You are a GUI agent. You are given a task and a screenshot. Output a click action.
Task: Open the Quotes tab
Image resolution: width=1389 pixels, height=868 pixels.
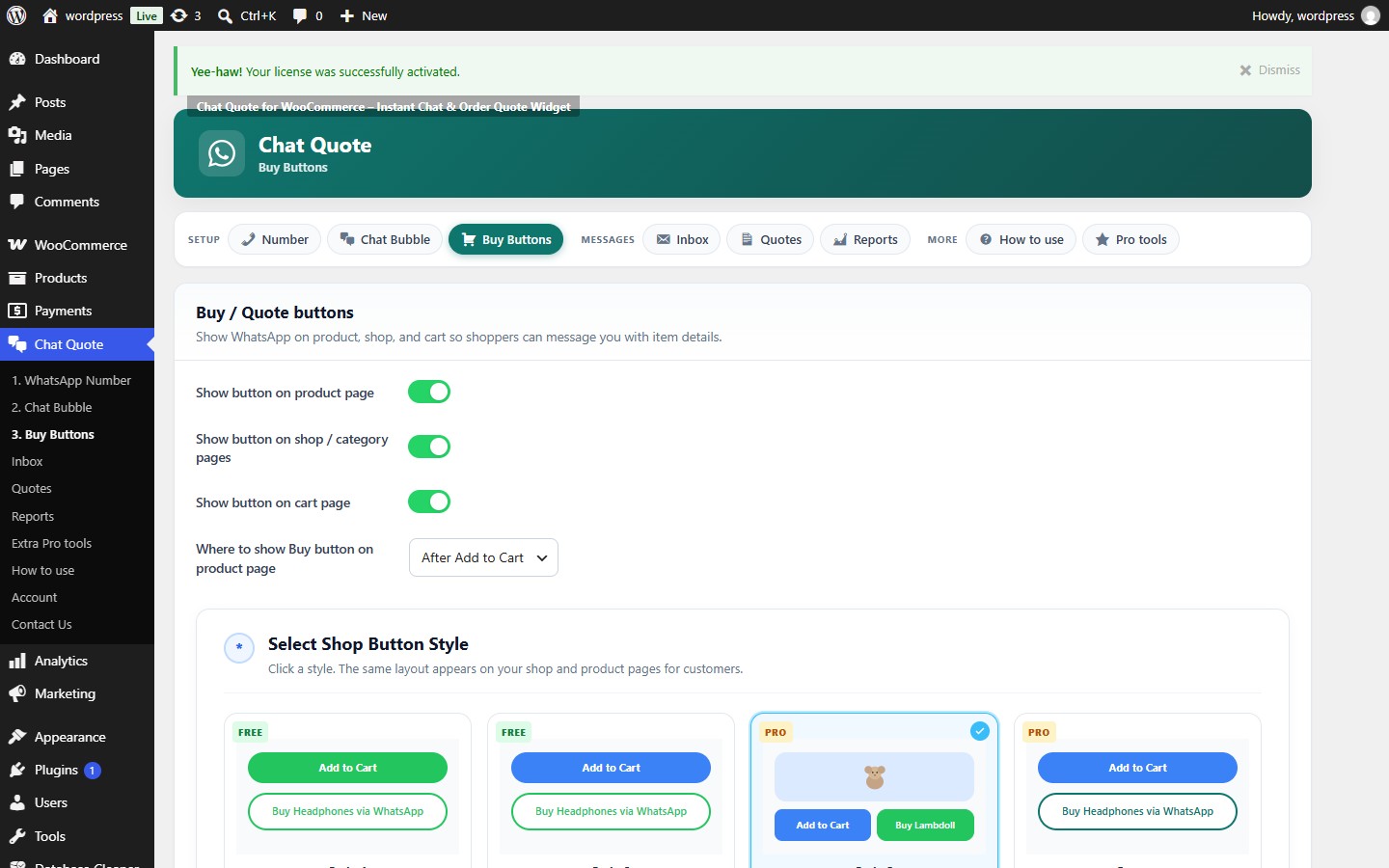coord(771,239)
